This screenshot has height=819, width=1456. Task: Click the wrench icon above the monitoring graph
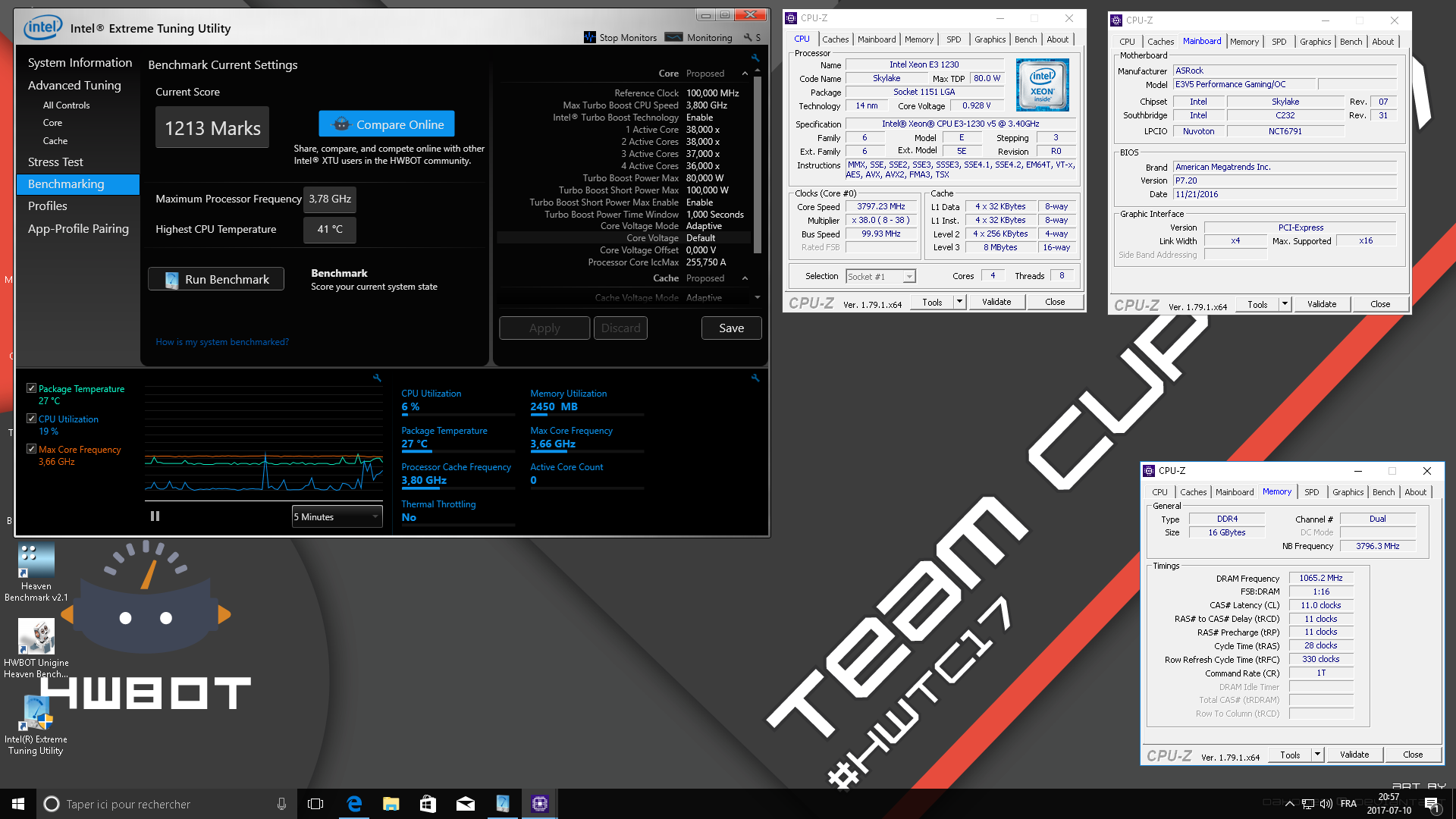coord(377,378)
